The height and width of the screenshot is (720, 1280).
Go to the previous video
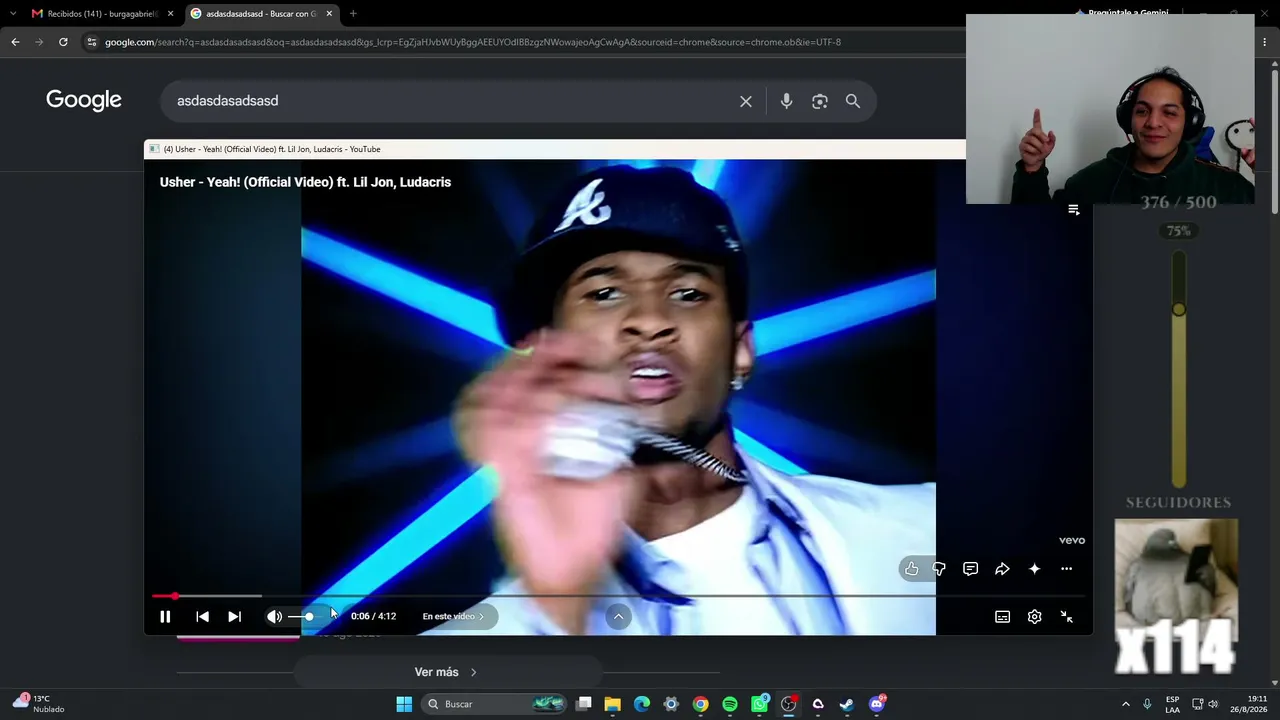202,617
